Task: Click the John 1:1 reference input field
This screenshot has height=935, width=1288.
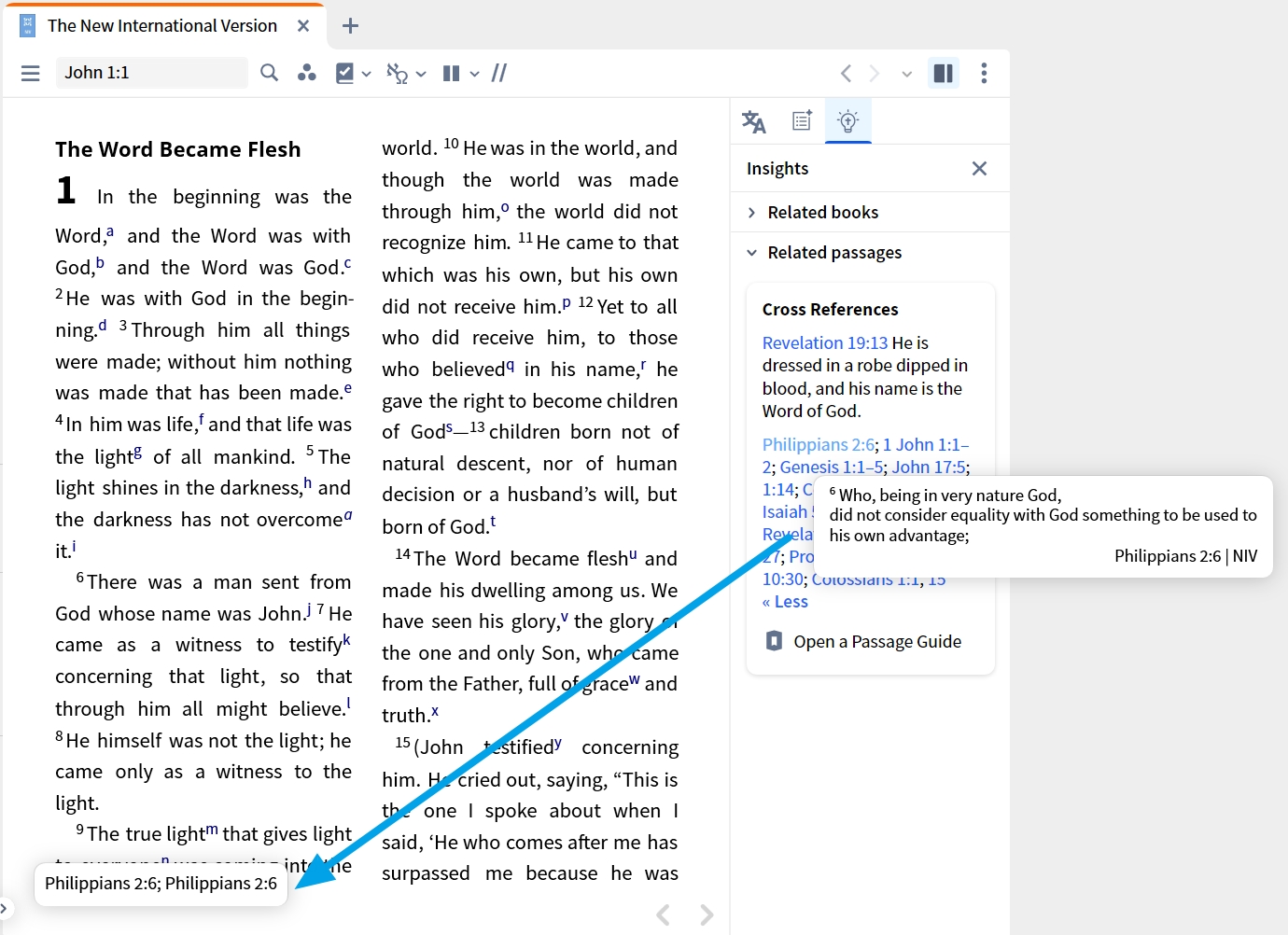Action: coord(151,72)
